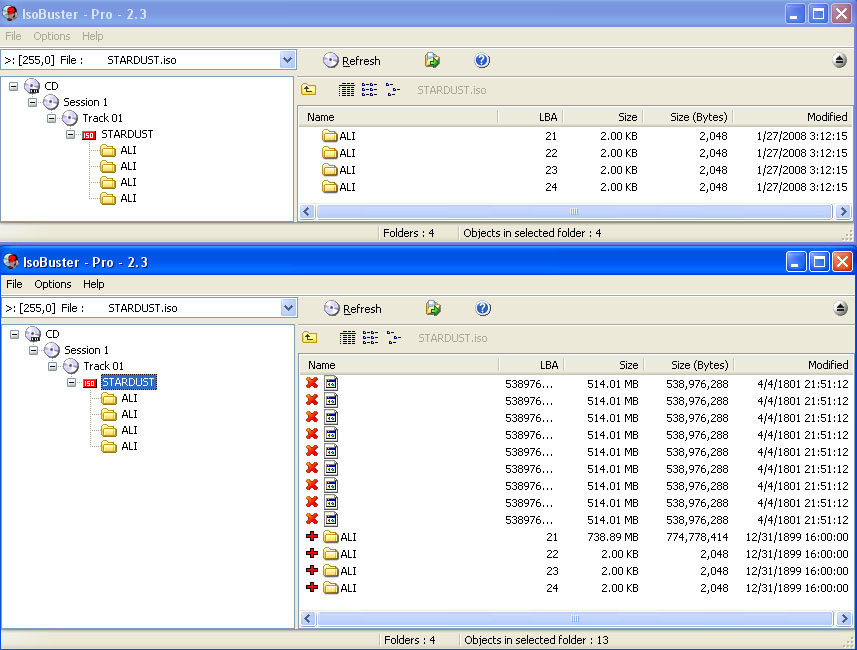Switch to details view in lower window
The height and width of the screenshot is (650, 857).
point(347,338)
